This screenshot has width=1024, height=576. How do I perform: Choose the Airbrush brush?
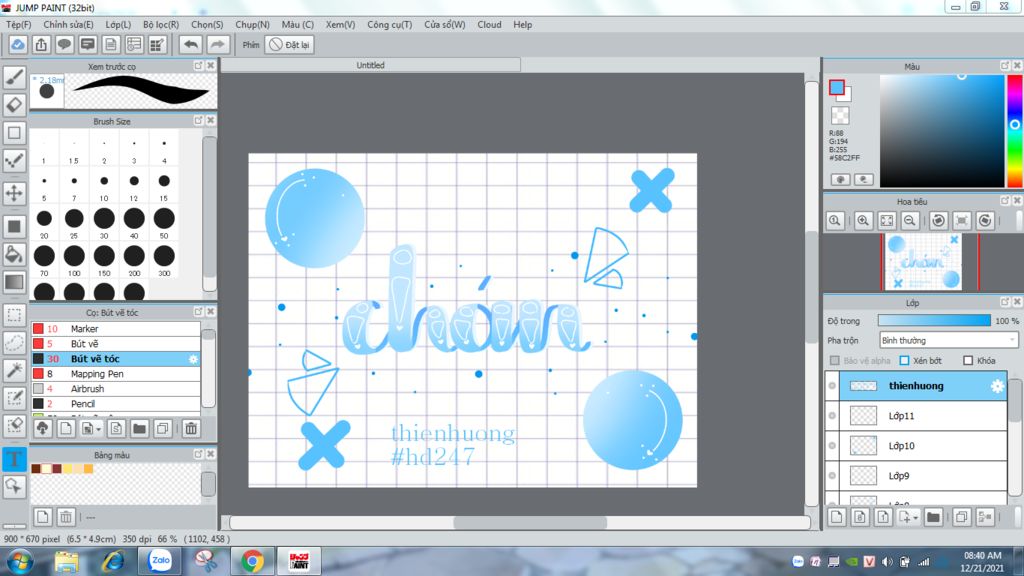pos(116,389)
